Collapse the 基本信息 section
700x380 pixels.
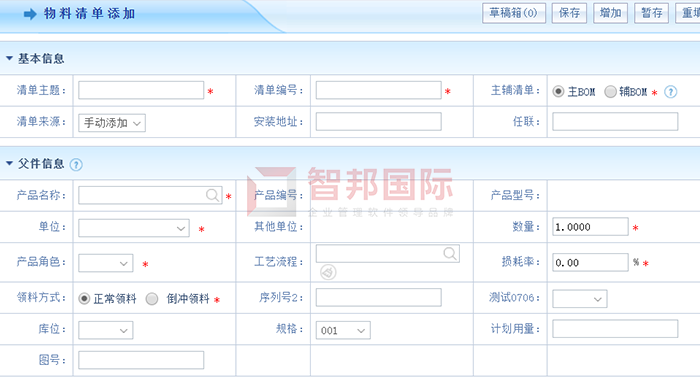pyautogui.click(x=9, y=58)
